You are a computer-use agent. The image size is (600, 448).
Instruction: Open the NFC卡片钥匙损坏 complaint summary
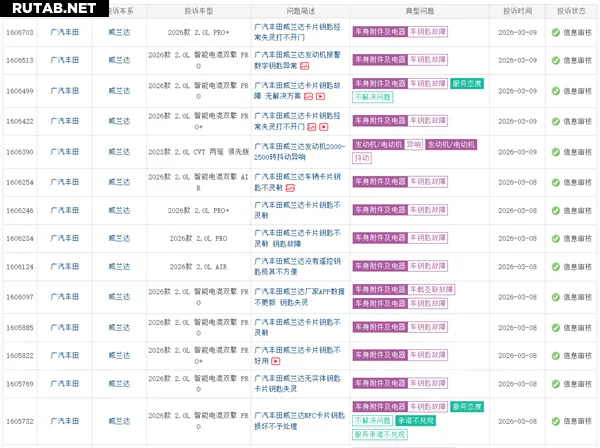[295, 421]
